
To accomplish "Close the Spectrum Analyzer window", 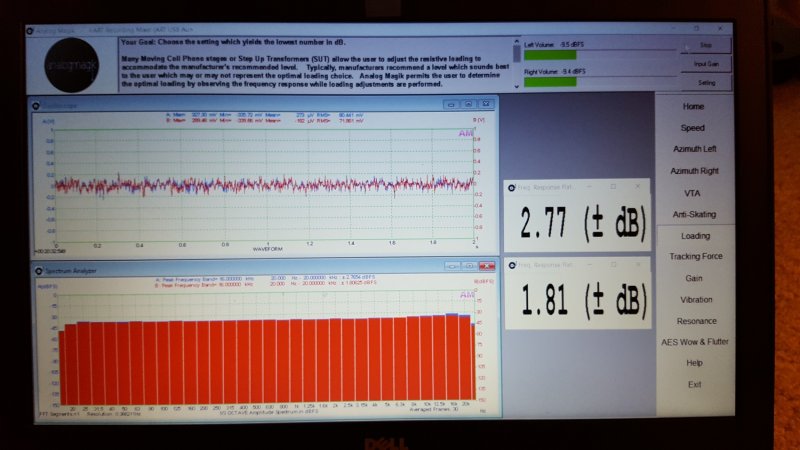I will 487,266.
